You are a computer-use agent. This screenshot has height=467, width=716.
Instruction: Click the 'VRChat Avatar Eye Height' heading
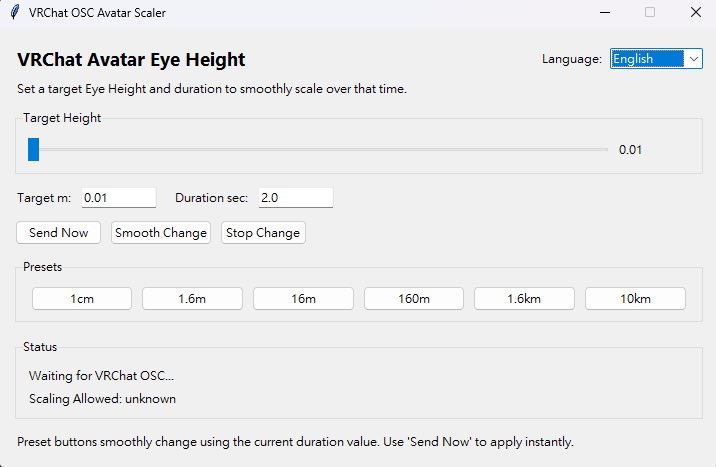(x=131, y=60)
